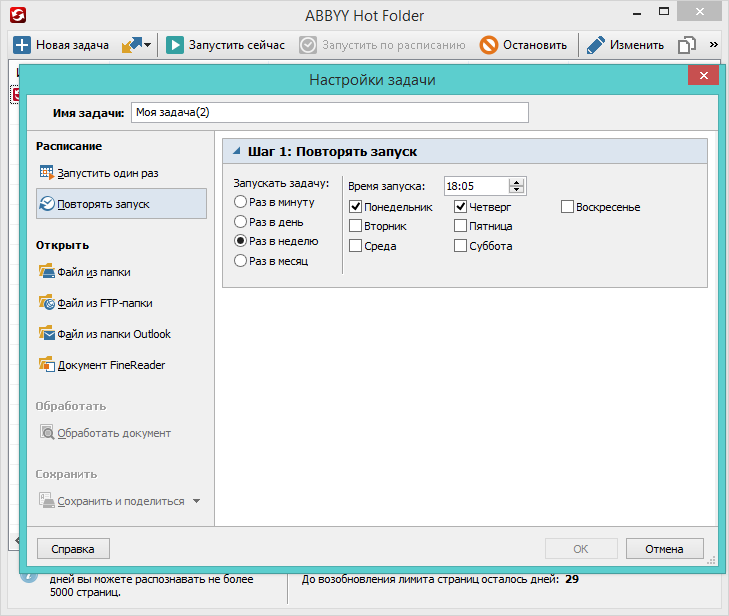
Task: Click the Отмена button
Action: (664, 549)
